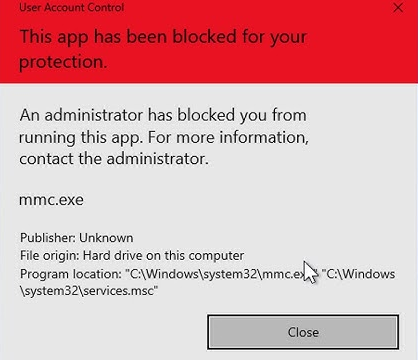Click the \system32\services.msc path text
The image size is (418, 360).
coord(89,291)
